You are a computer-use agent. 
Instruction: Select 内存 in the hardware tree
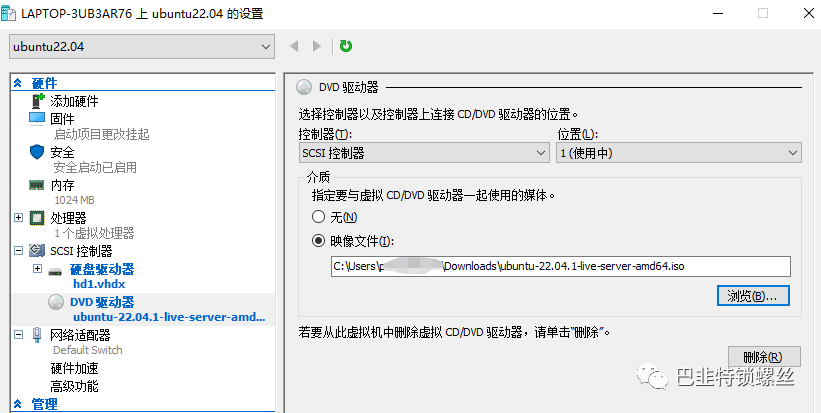62,185
